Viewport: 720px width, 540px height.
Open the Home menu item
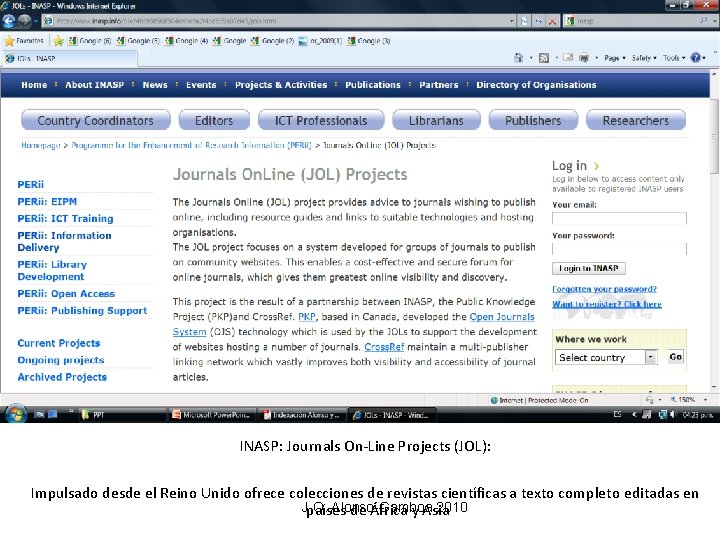click(x=34, y=85)
